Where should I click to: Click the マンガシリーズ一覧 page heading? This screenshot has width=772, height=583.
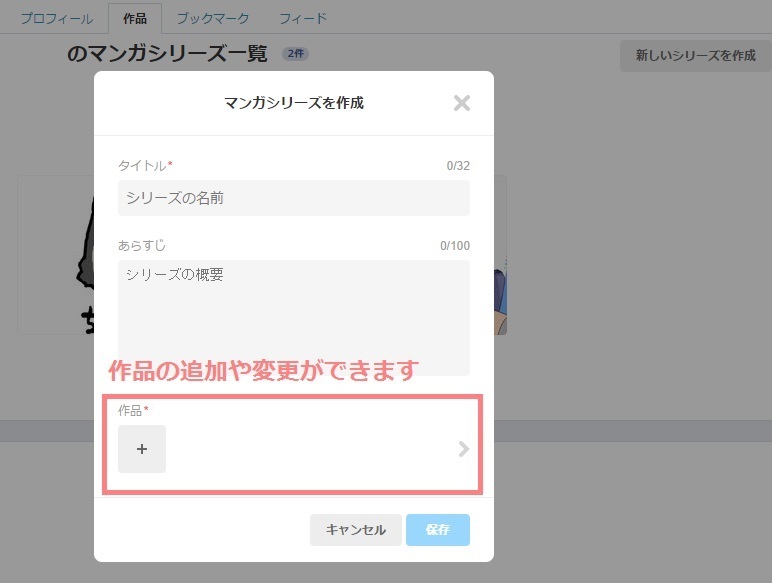pyautogui.click(x=167, y=54)
